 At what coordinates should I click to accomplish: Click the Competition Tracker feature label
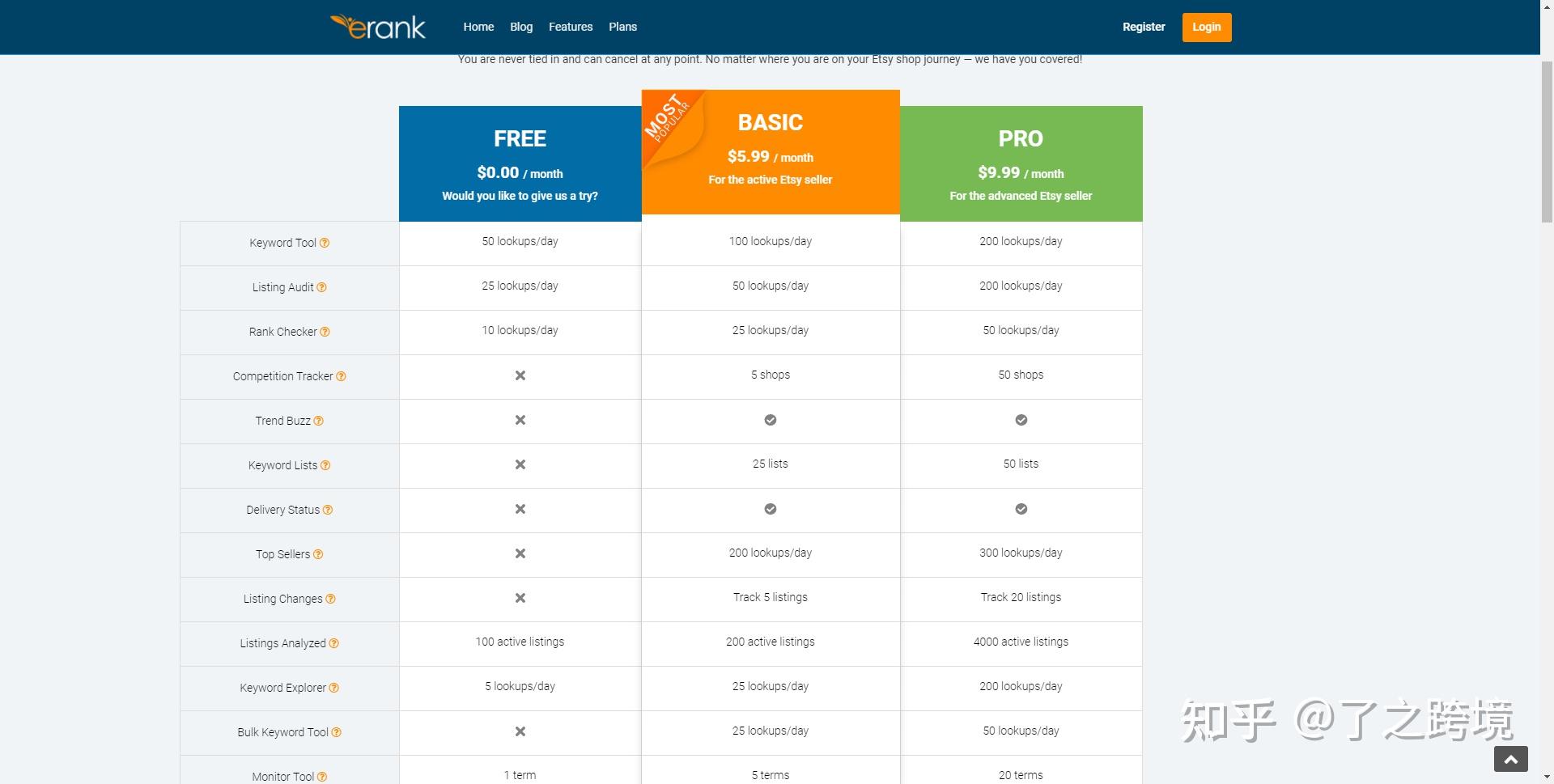[x=282, y=376]
